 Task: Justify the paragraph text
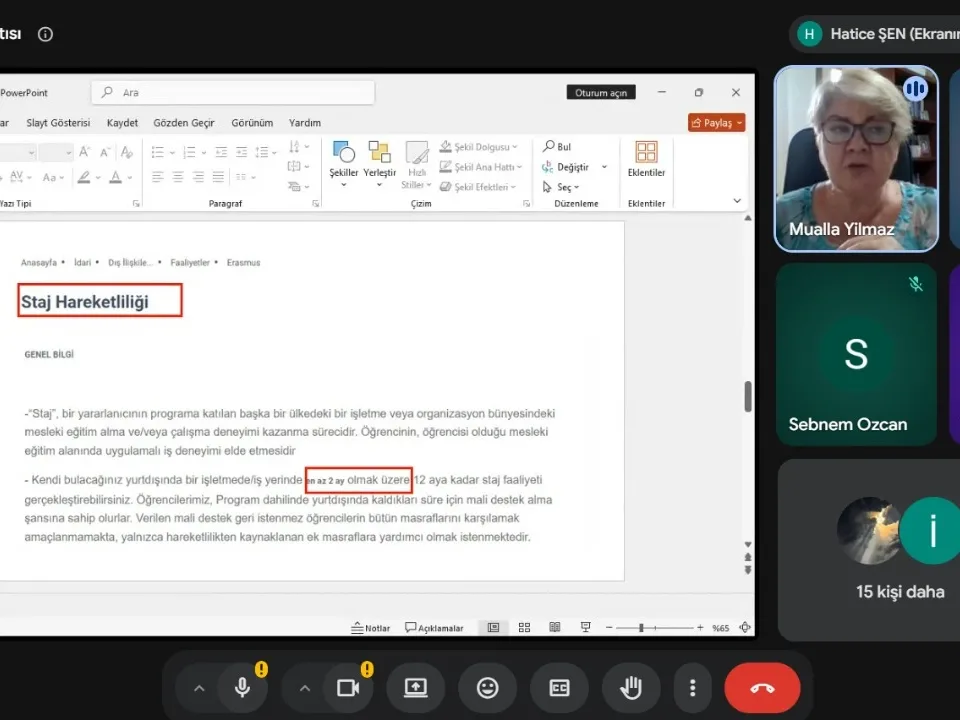pos(218,177)
